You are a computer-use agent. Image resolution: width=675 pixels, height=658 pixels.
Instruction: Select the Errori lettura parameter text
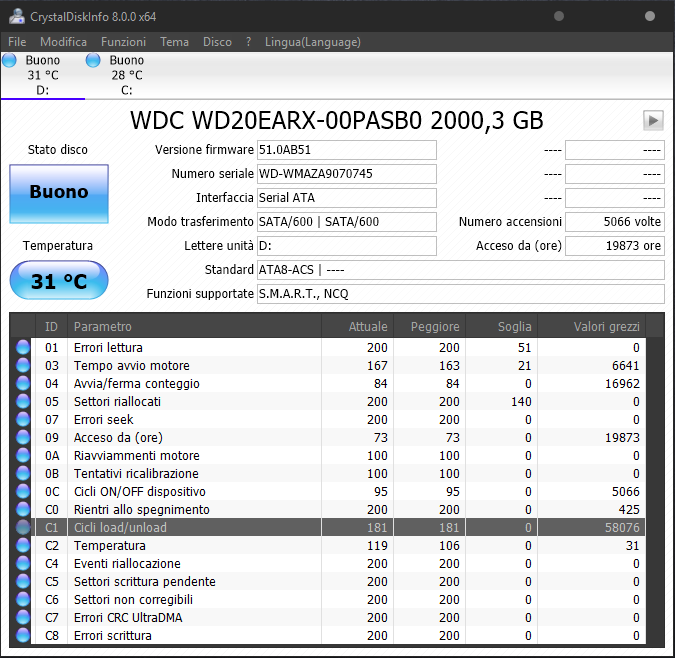pos(108,347)
